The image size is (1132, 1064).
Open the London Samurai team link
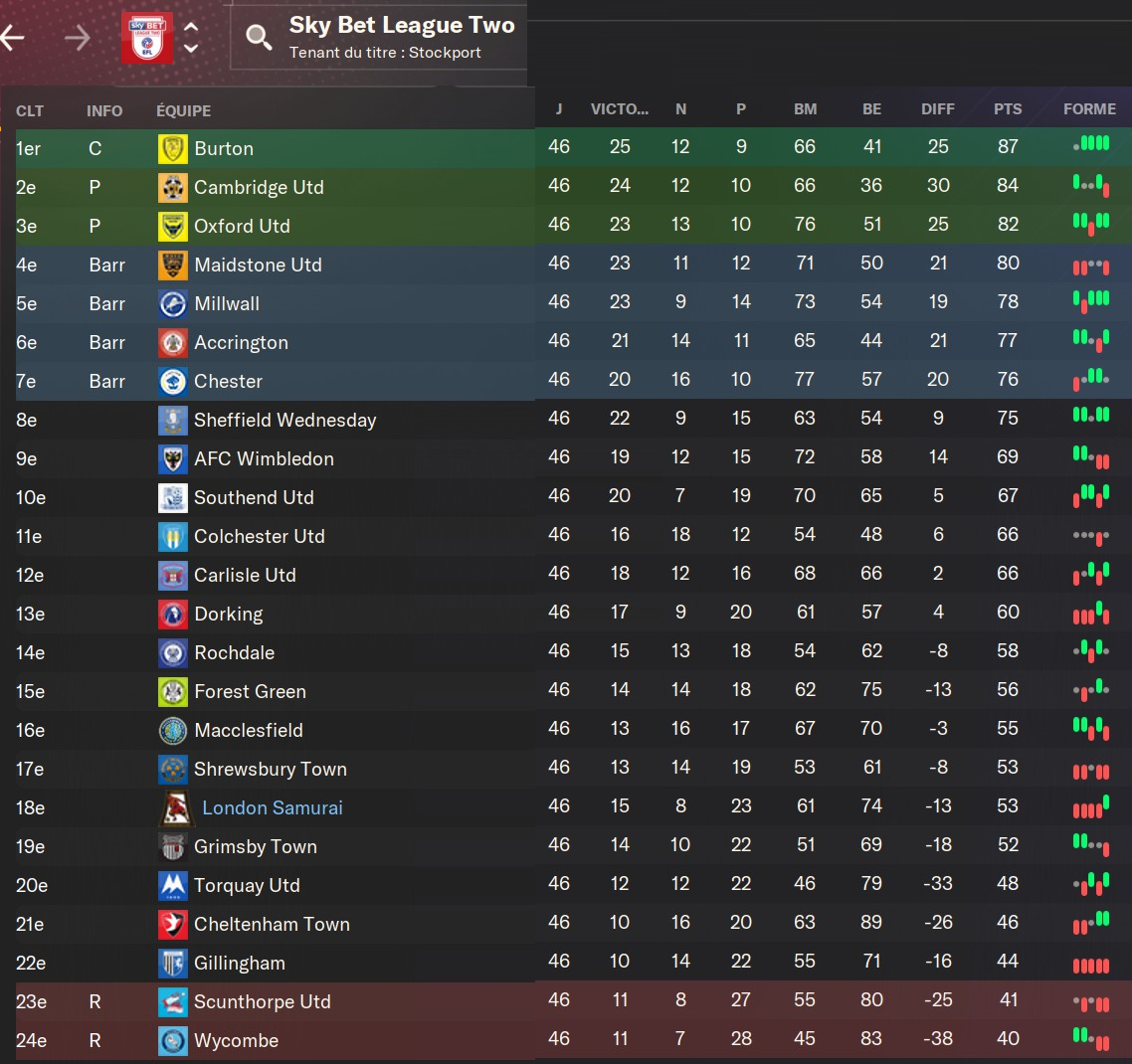(x=273, y=808)
